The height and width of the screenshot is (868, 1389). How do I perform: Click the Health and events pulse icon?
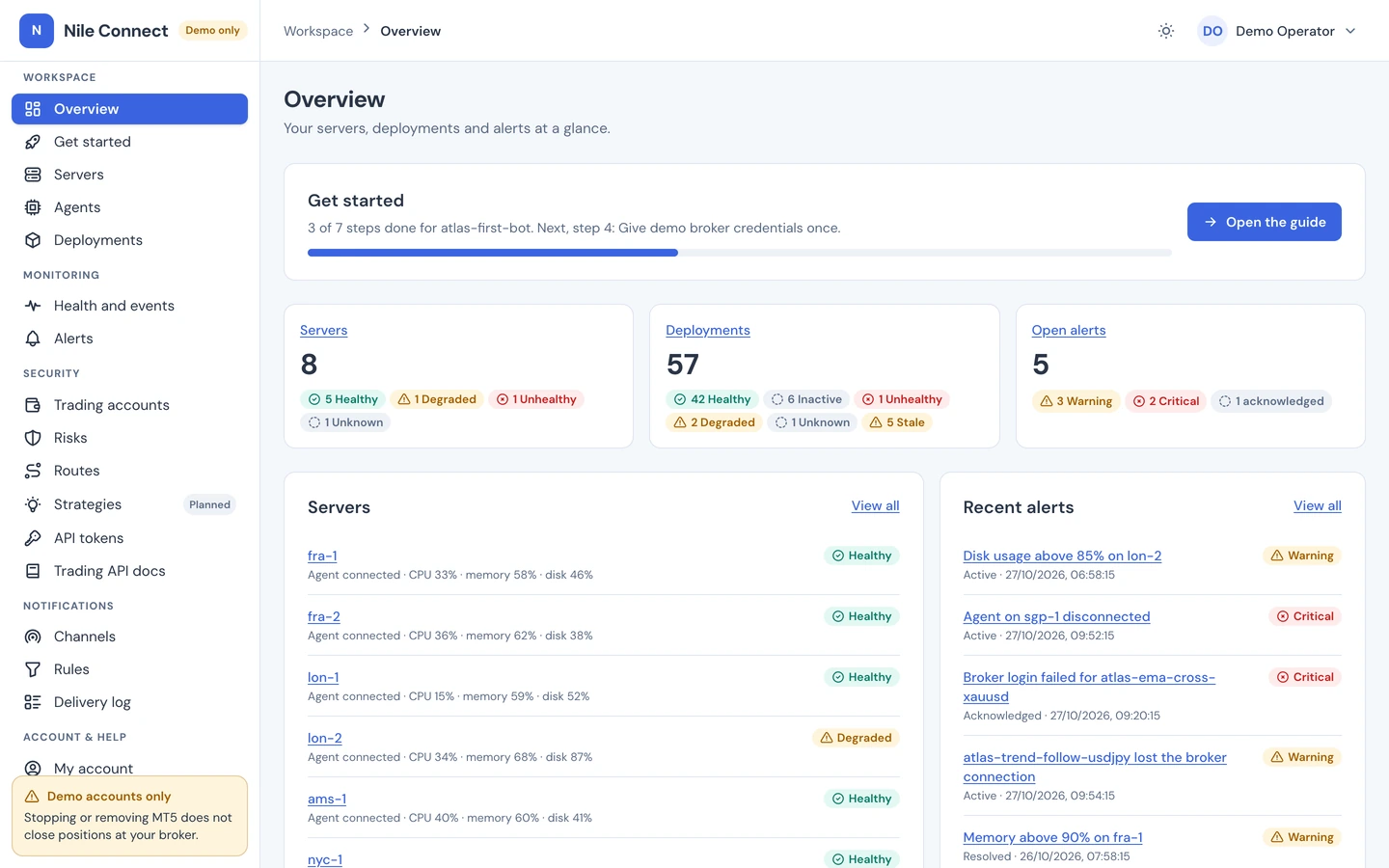point(33,306)
